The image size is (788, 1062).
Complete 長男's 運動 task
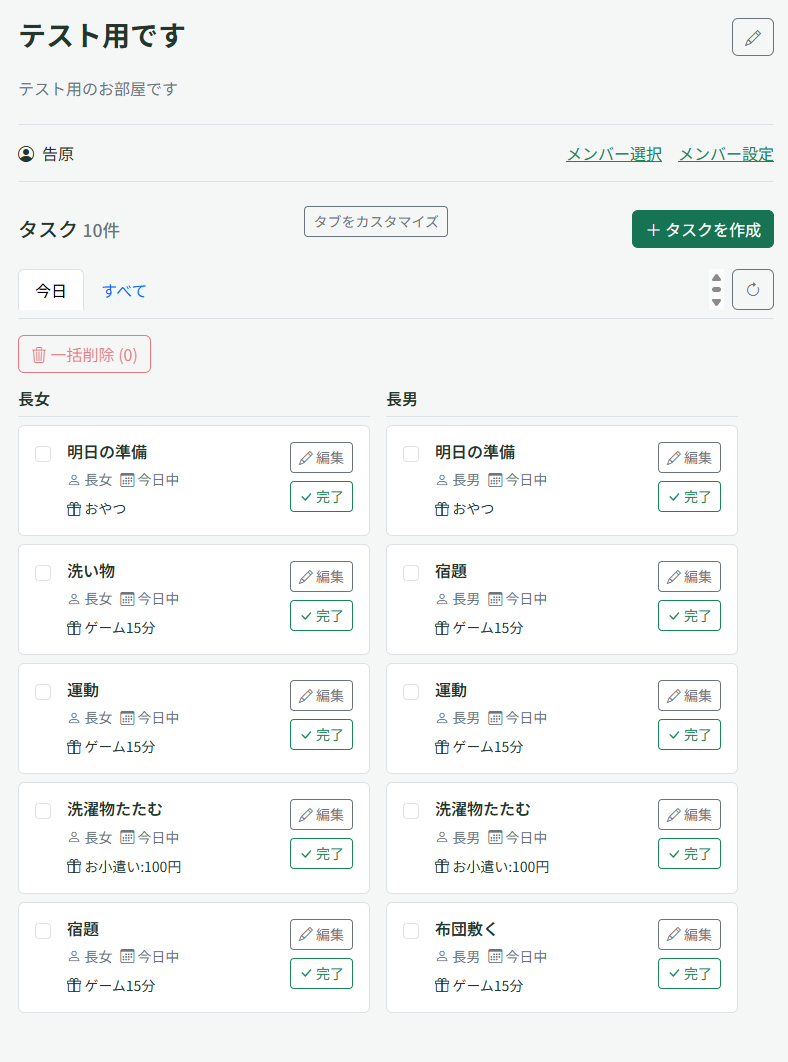click(x=689, y=735)
